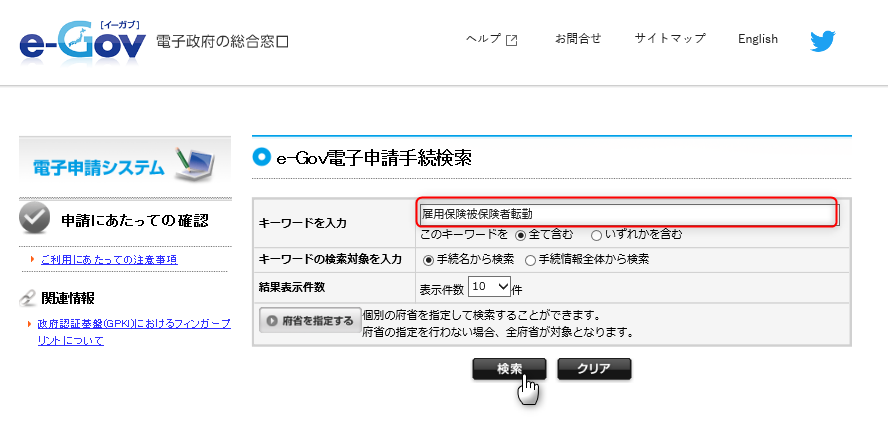Click the blue circle icon beside e-Gov電子申請手続検索
Viewport: 888px width, 428px height.
pyautogui.click(x=261, y=157)
